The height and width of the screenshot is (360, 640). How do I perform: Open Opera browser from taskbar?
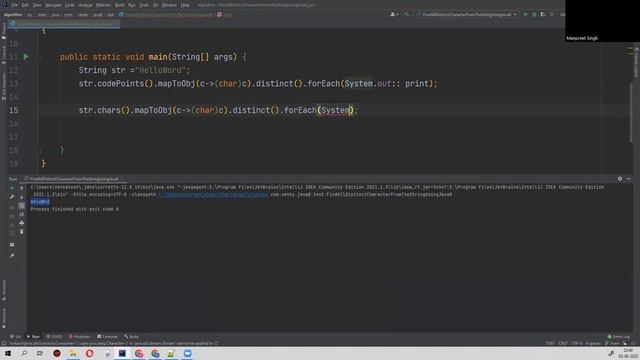pos(89,353)
